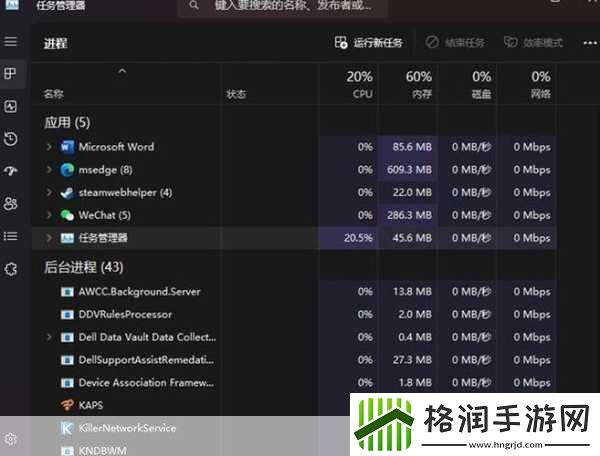
Task: Open the Users page icon
Action: tap(11, 203)
